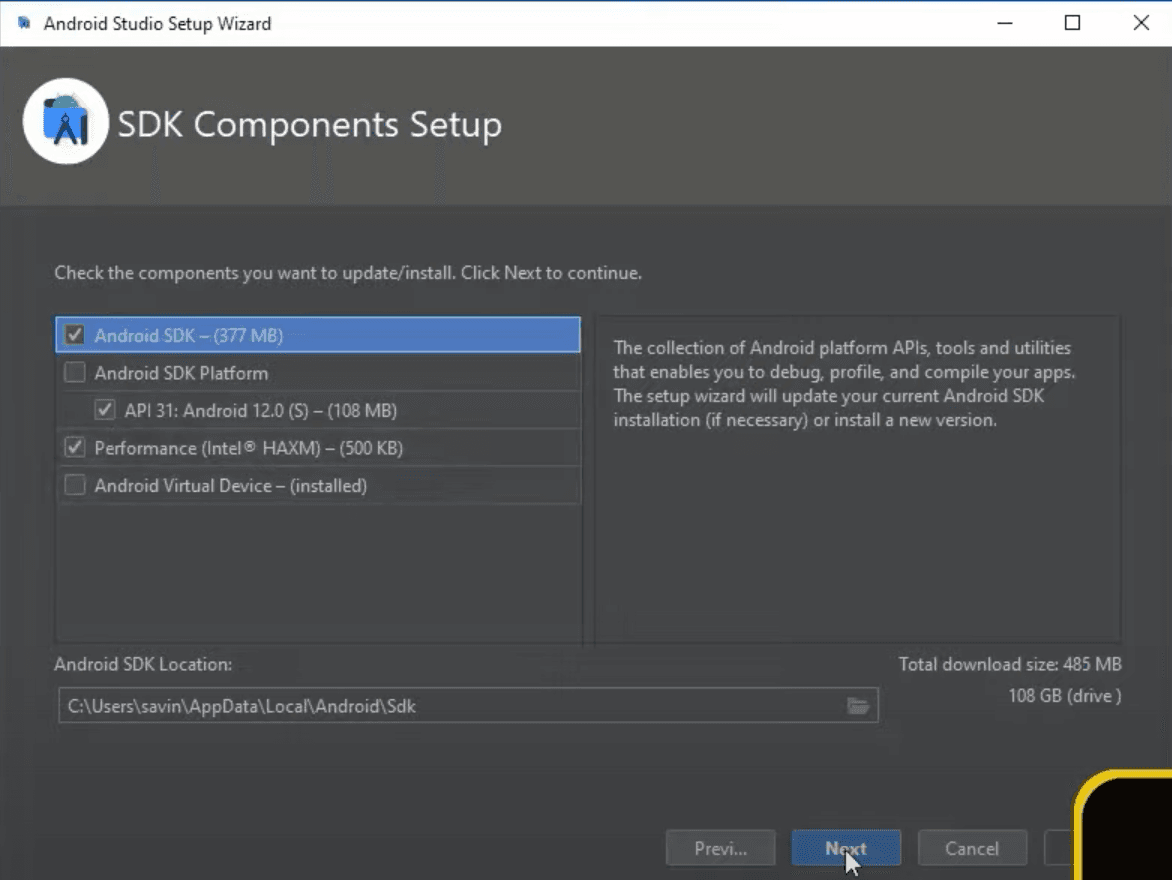Screen dimensions: 1172x880
Task: Check the Android Virtual Device checkbox
Action: tap(74, 485)
